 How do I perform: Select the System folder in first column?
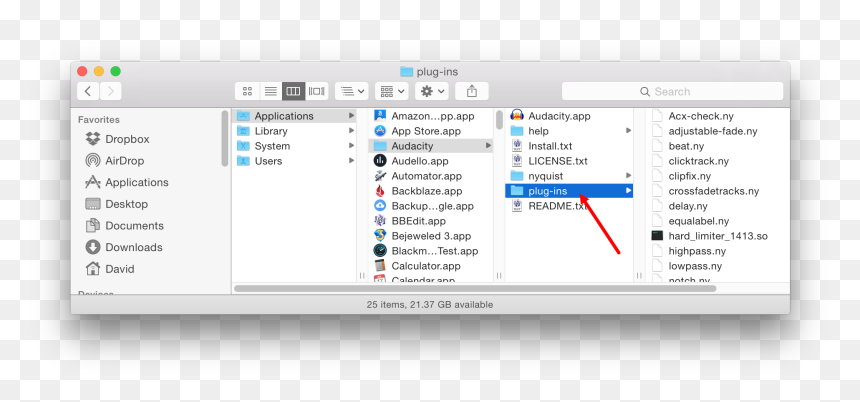pos(294,146)
